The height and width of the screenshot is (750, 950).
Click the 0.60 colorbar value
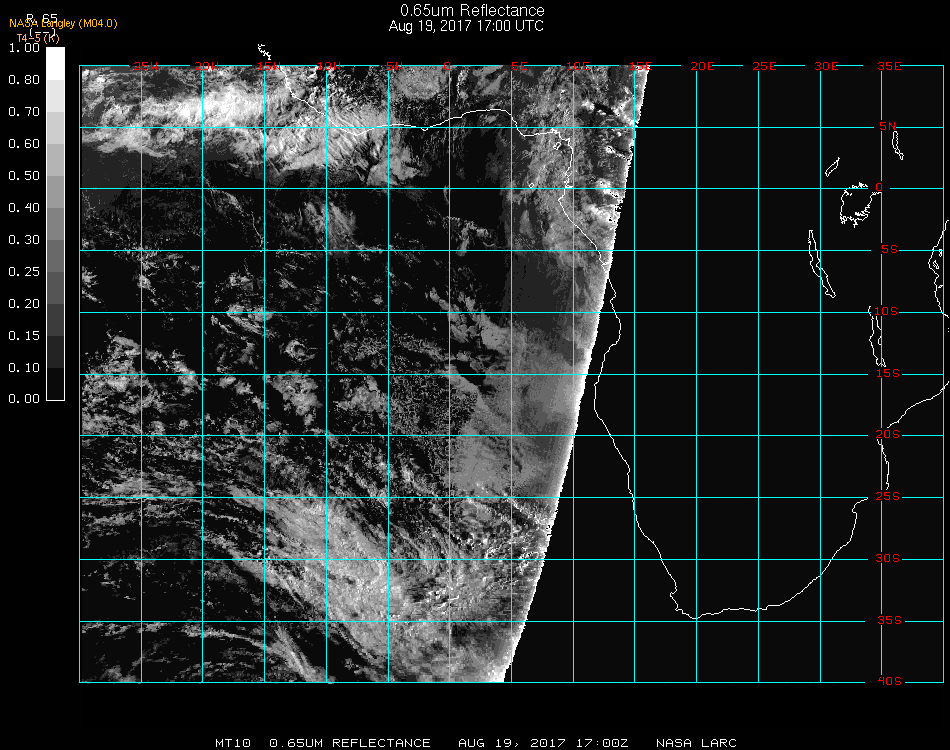pos(24,144)
